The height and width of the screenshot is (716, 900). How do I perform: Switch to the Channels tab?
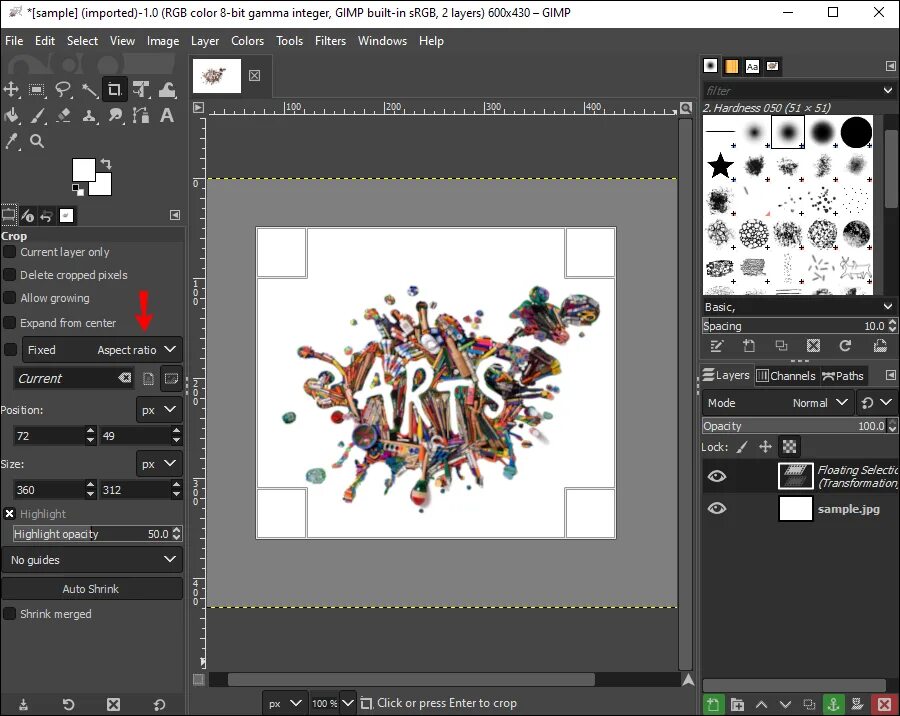pos(786,376)
